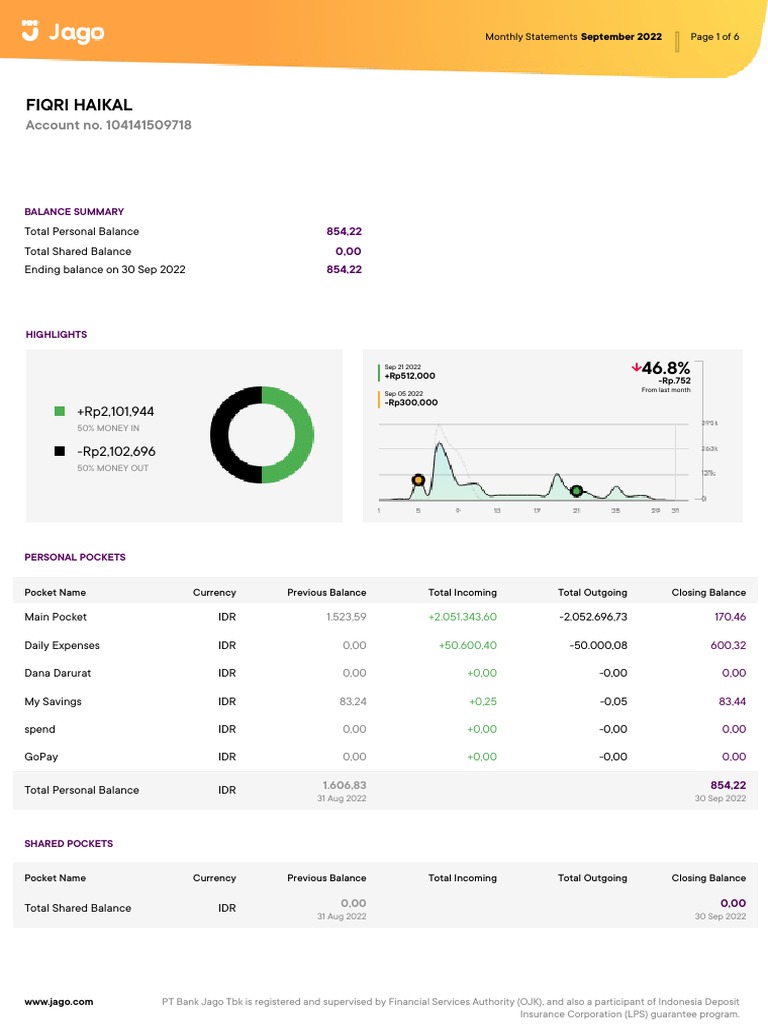Screen dimensions: 768x1024
Task: Click the Sep 21 2022 +Rp512,000 chart label
Action: click(x=410, y=372)
